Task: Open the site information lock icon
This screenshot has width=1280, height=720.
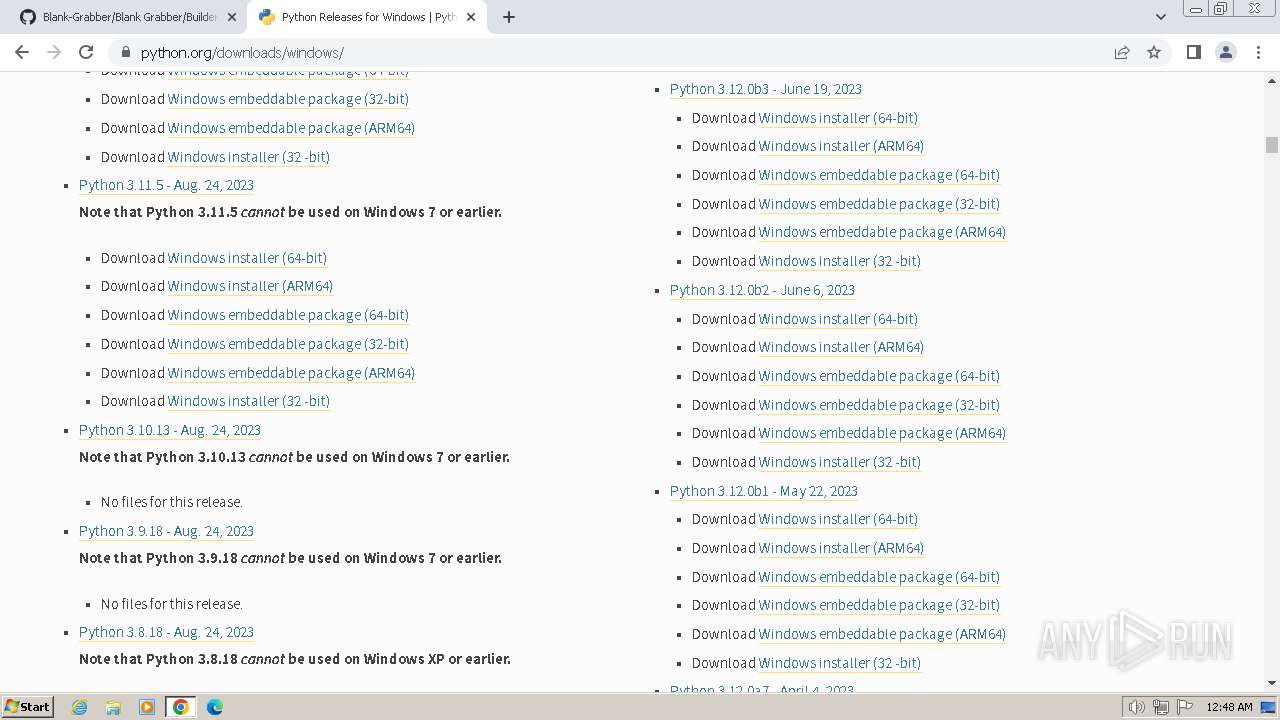Action: tap(126, 53)
